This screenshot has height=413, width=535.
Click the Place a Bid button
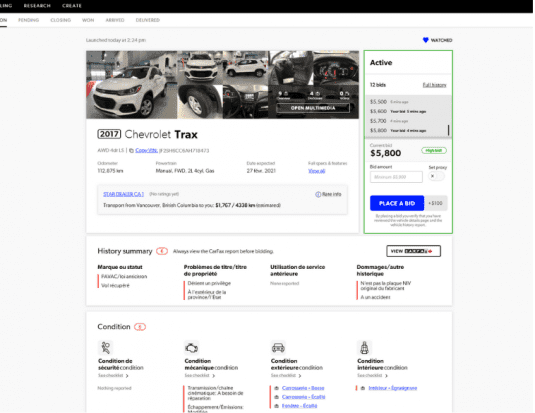tap(397, 203)
